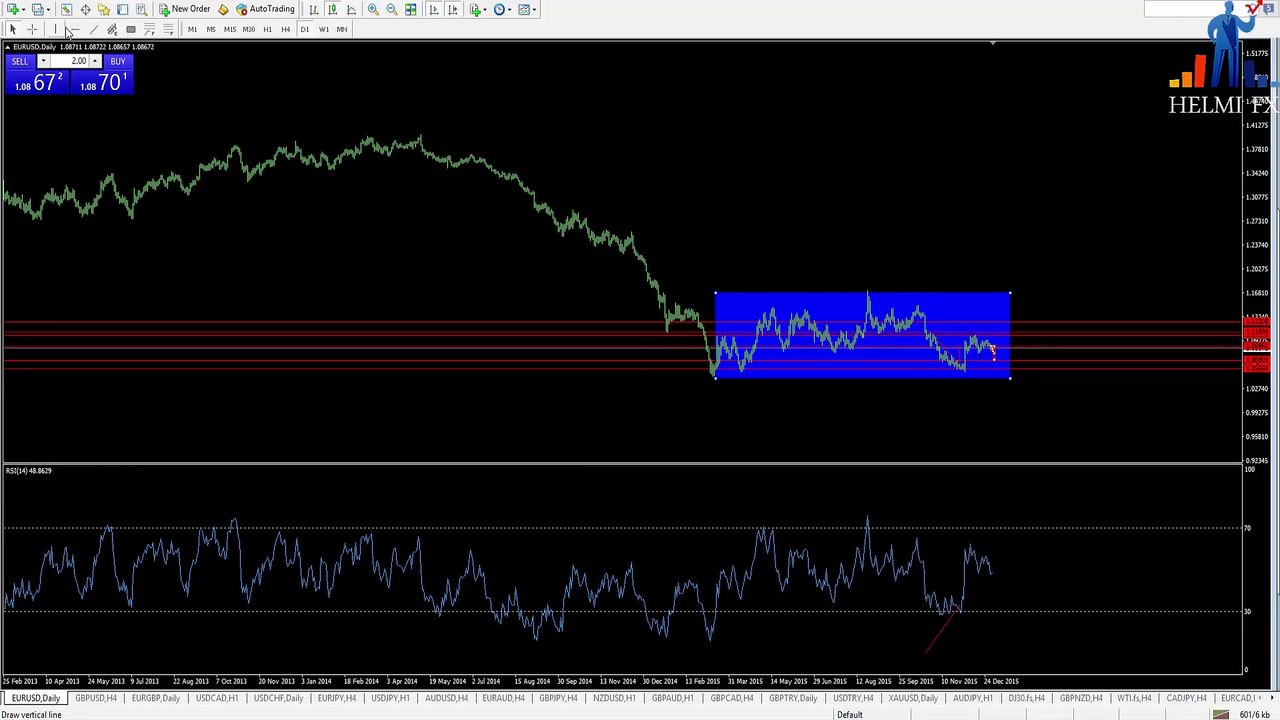Increase trade volume with up arrow
The height and width of the screenshot is (720, 1280).
pos(95,62)
